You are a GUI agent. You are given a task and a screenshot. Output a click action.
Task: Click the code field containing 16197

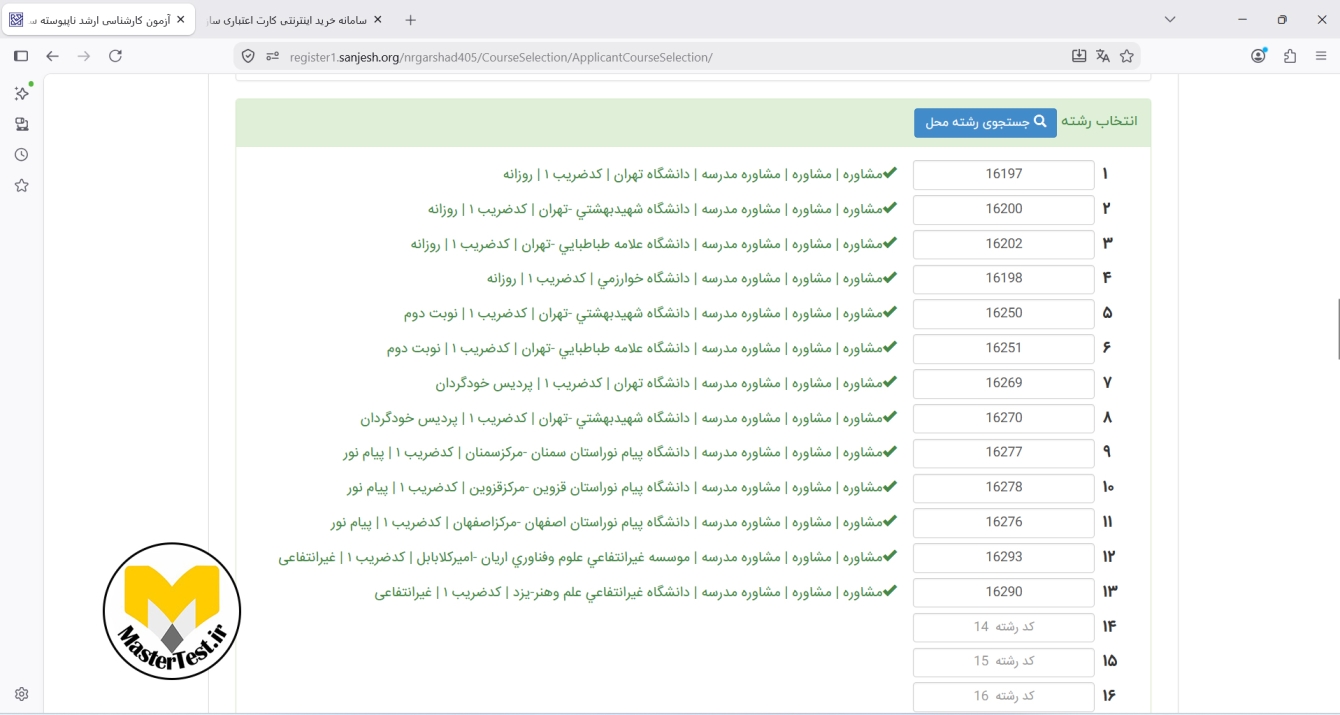(1004, 174)
